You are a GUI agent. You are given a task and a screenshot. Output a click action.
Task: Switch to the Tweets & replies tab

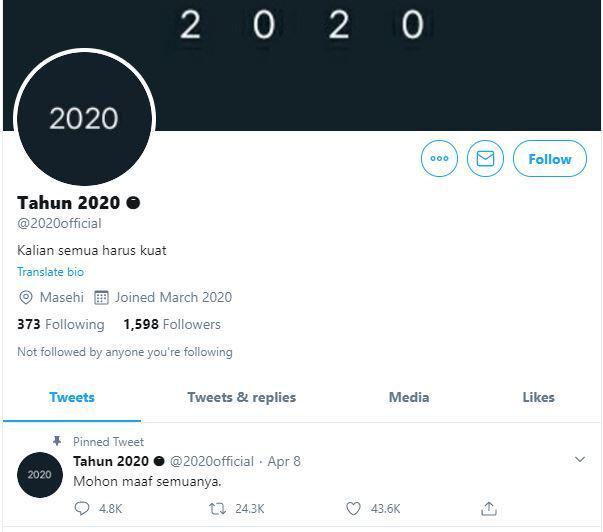242,397
